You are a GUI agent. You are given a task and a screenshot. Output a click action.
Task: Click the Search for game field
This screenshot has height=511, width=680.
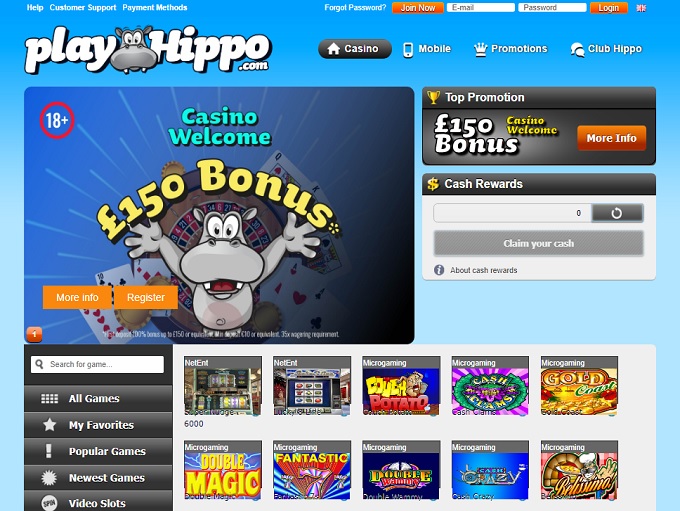(x=98, y=364)
